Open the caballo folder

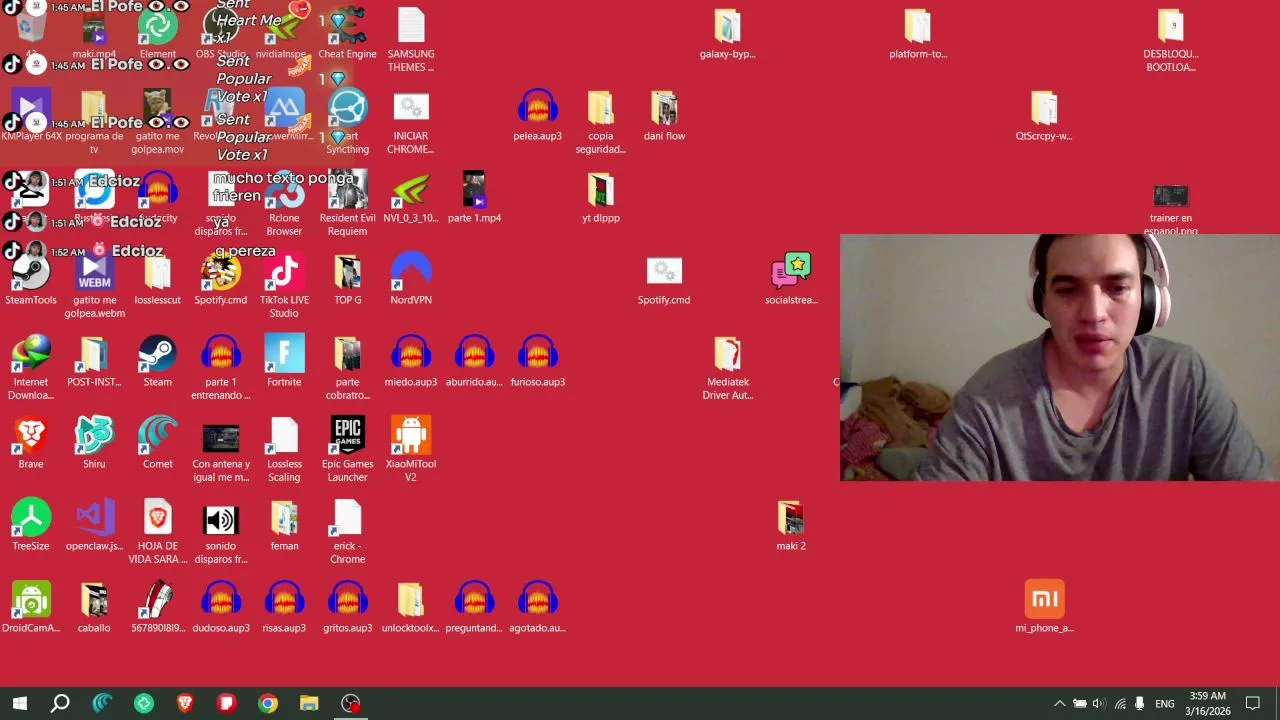tap(94, 607)
